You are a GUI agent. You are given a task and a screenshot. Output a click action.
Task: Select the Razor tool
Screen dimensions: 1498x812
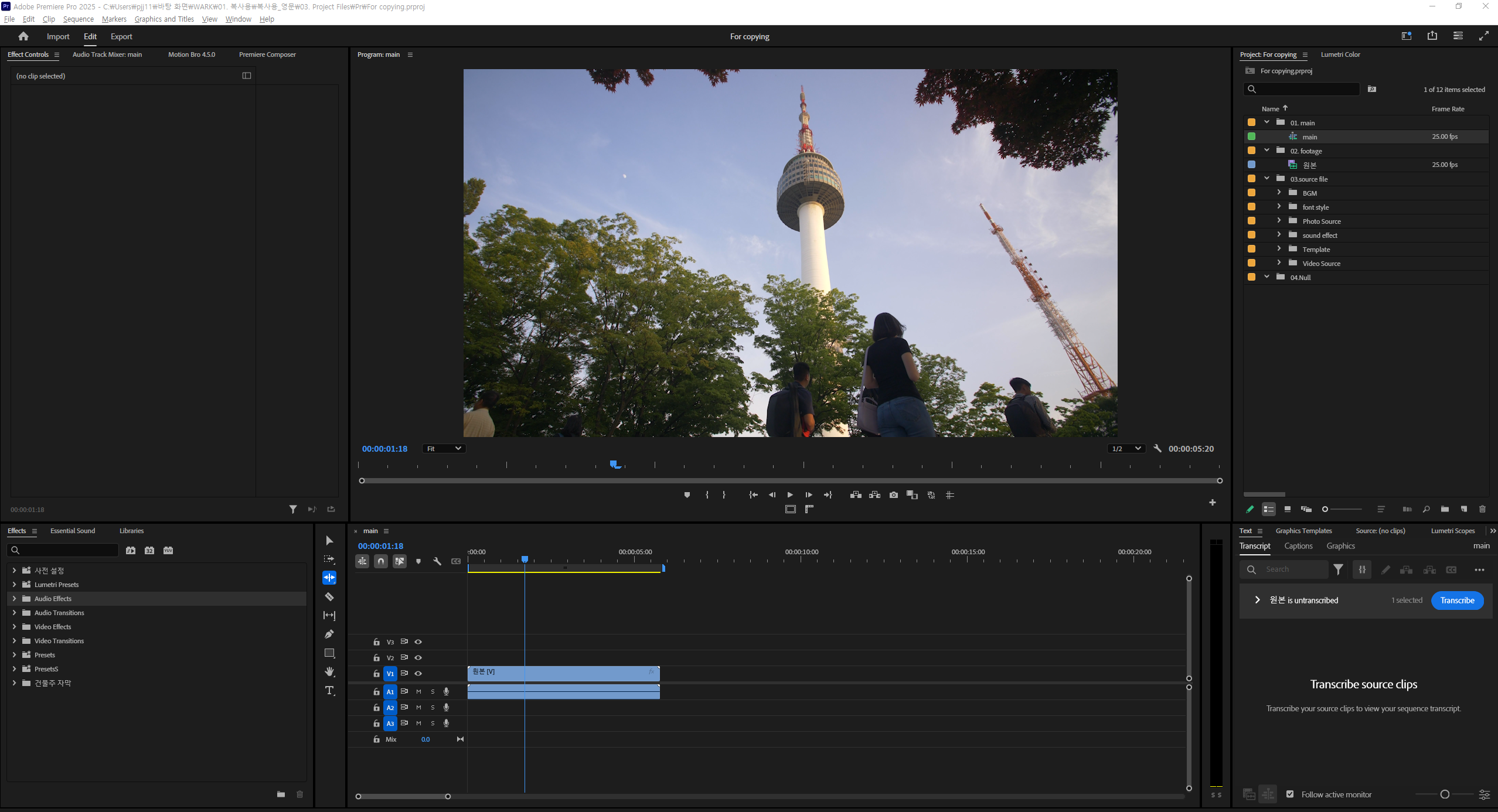(x=329, y=596)
